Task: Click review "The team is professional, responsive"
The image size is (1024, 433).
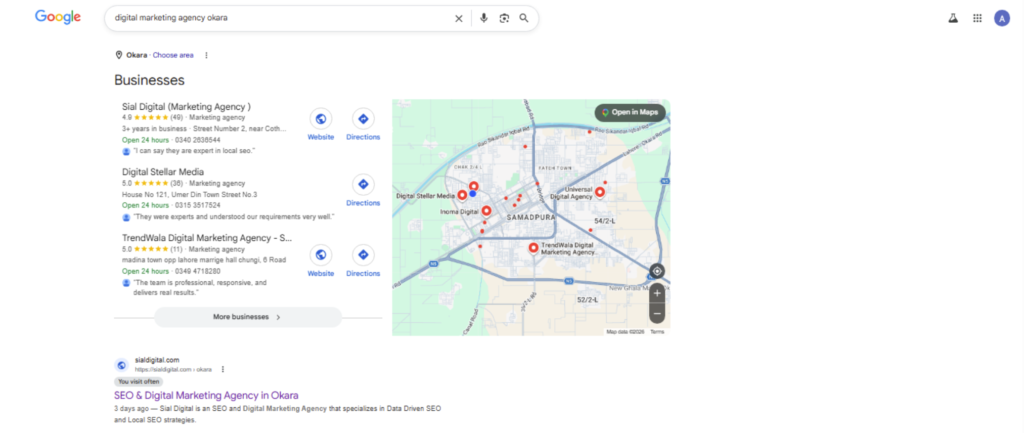Action: (x=200, y=287)
